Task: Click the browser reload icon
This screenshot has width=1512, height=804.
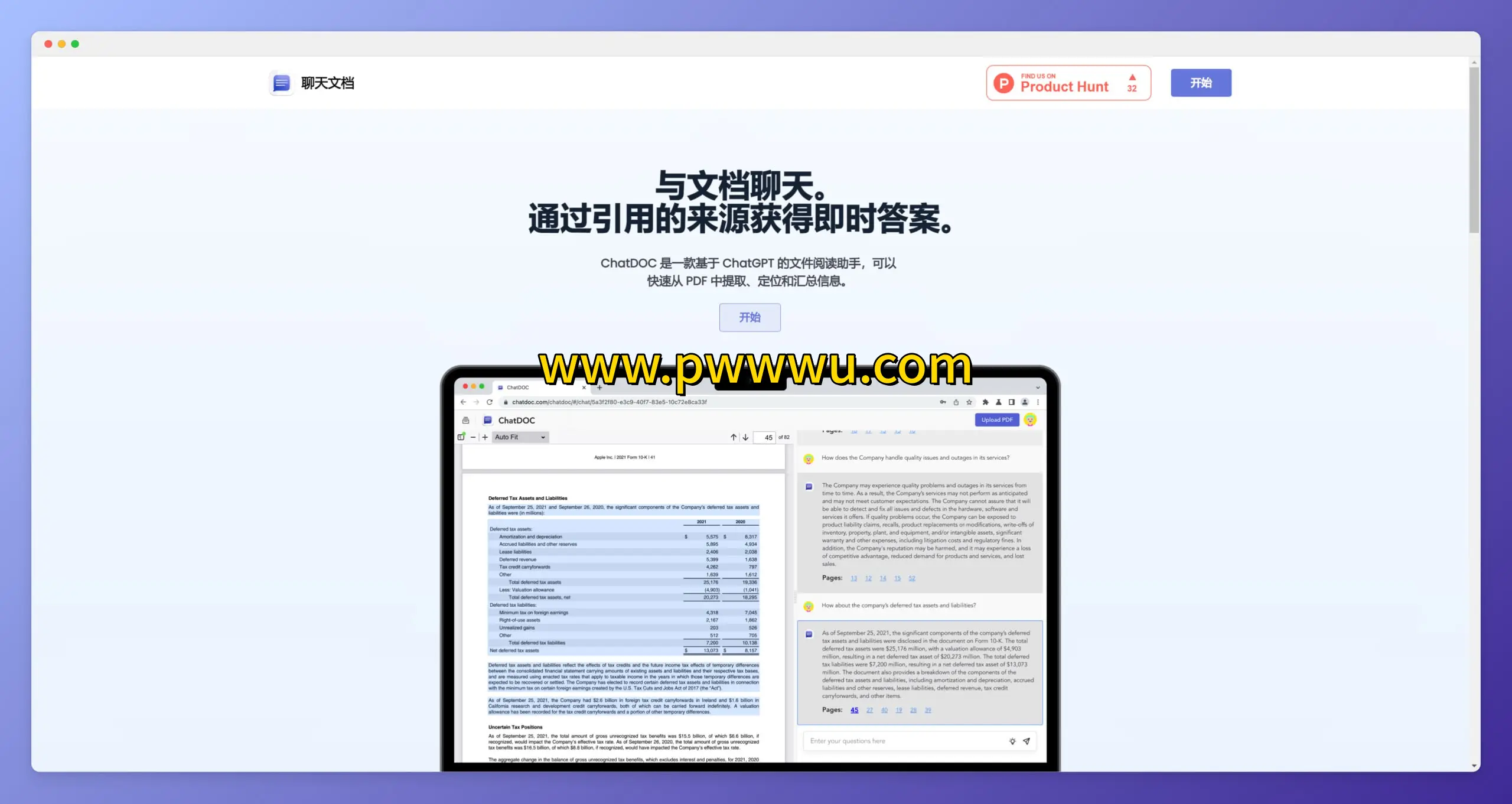Action: coord(490,402)
